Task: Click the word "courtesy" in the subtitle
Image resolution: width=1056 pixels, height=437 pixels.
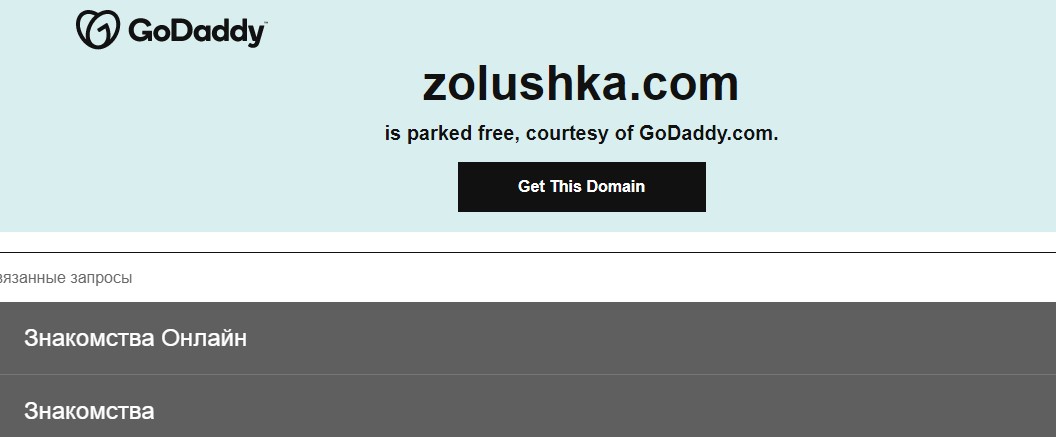Action: coord(566,133)
